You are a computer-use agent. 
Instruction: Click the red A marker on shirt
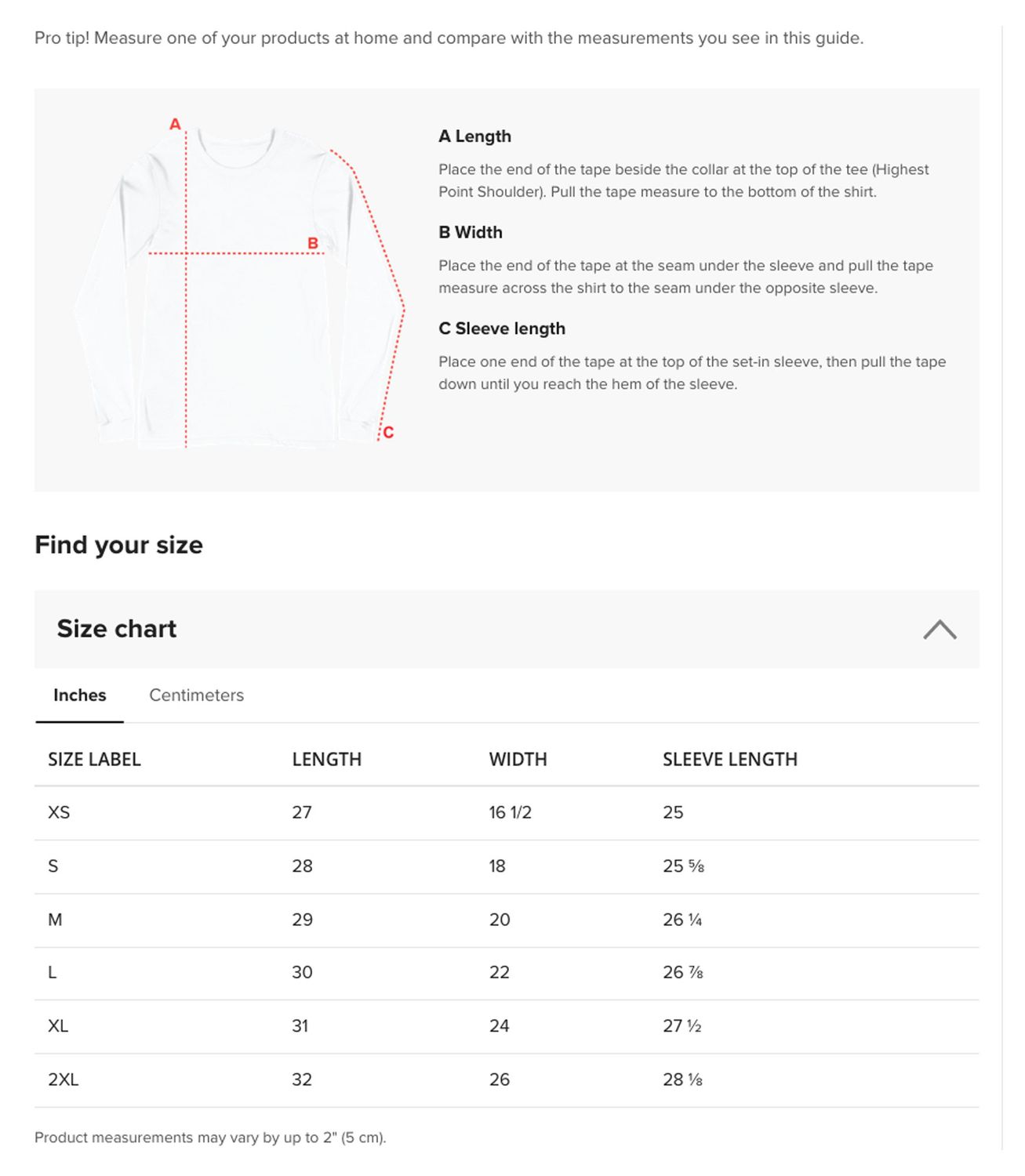(x=175, y=124)
